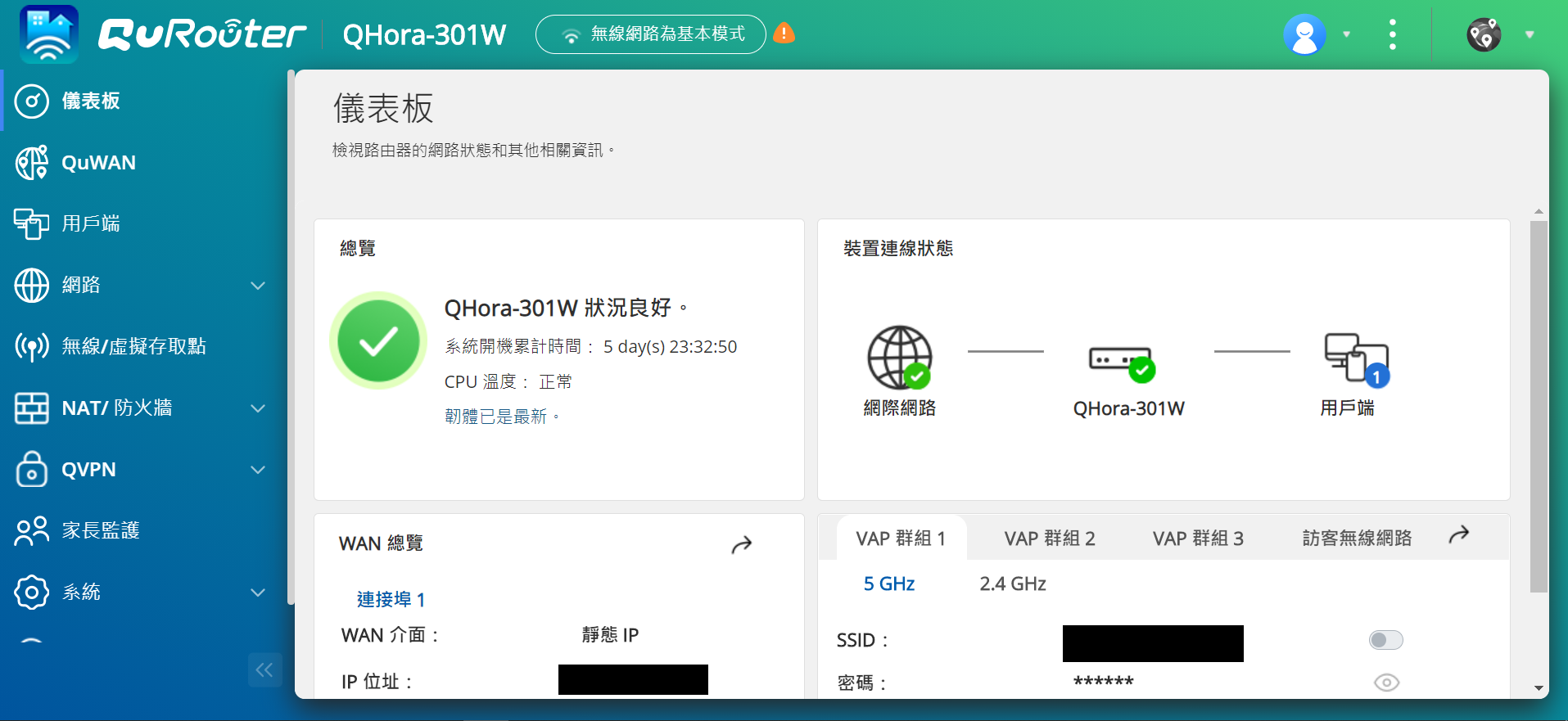Expand the 網路 sidebar submenu
The width and height of the screenshot is (1568, 721).
point(258,286)
